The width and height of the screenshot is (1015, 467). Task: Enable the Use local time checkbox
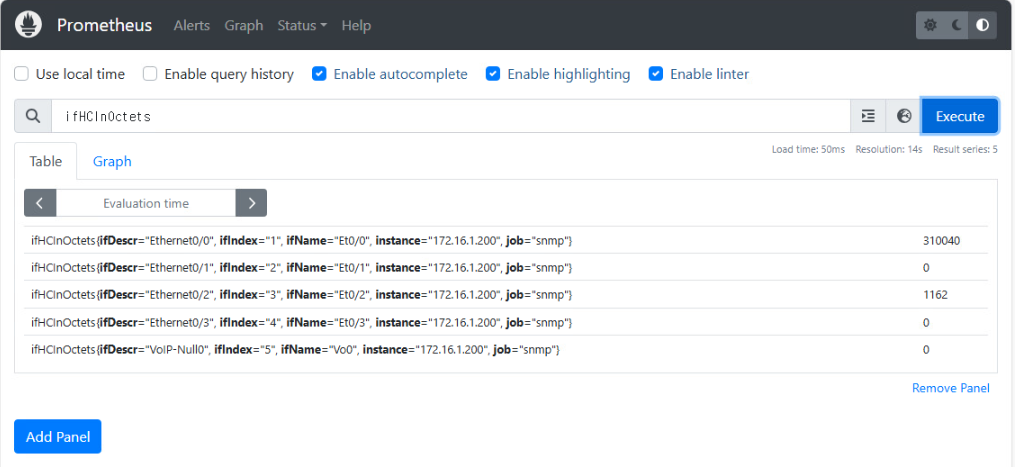(x=22, y=74)
